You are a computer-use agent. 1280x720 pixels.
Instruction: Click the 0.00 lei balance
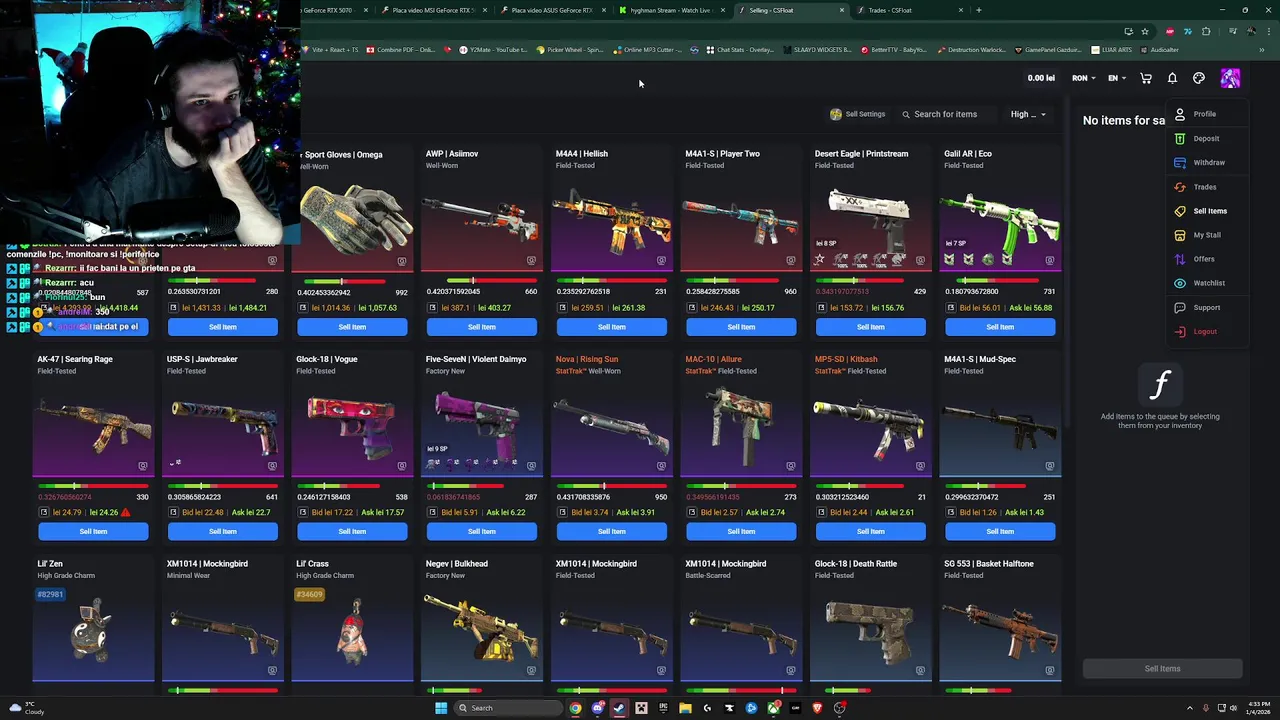pyautogui.click(x=1041, y=78)
